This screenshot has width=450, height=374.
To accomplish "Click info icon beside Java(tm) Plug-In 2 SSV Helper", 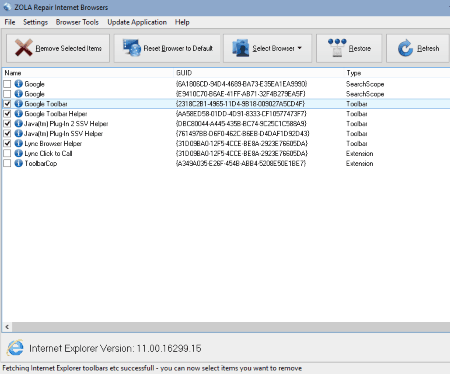I will coord(19,124).
